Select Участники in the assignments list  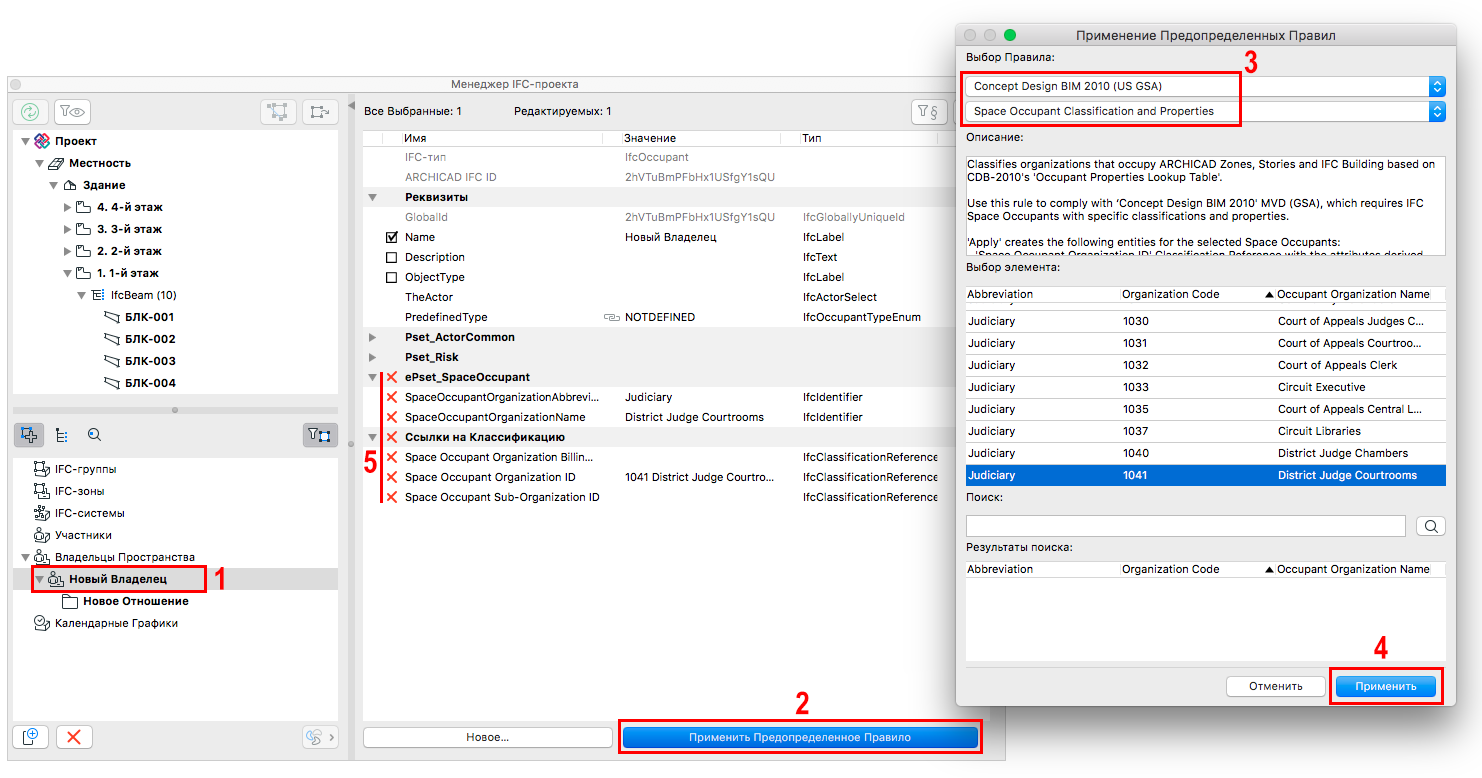click(83, 535)
